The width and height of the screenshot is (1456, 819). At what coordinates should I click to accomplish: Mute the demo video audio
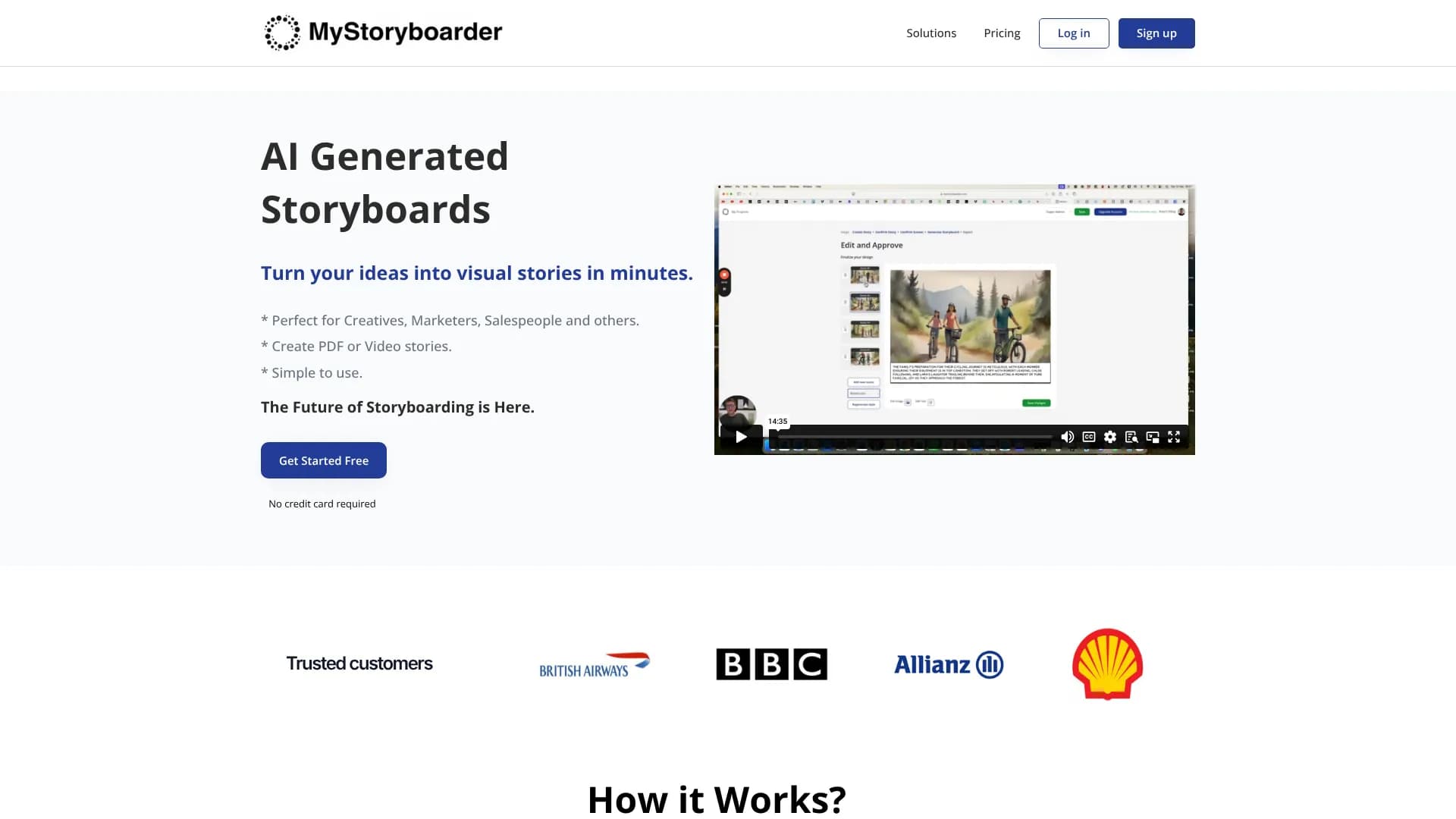[1067, 437]
